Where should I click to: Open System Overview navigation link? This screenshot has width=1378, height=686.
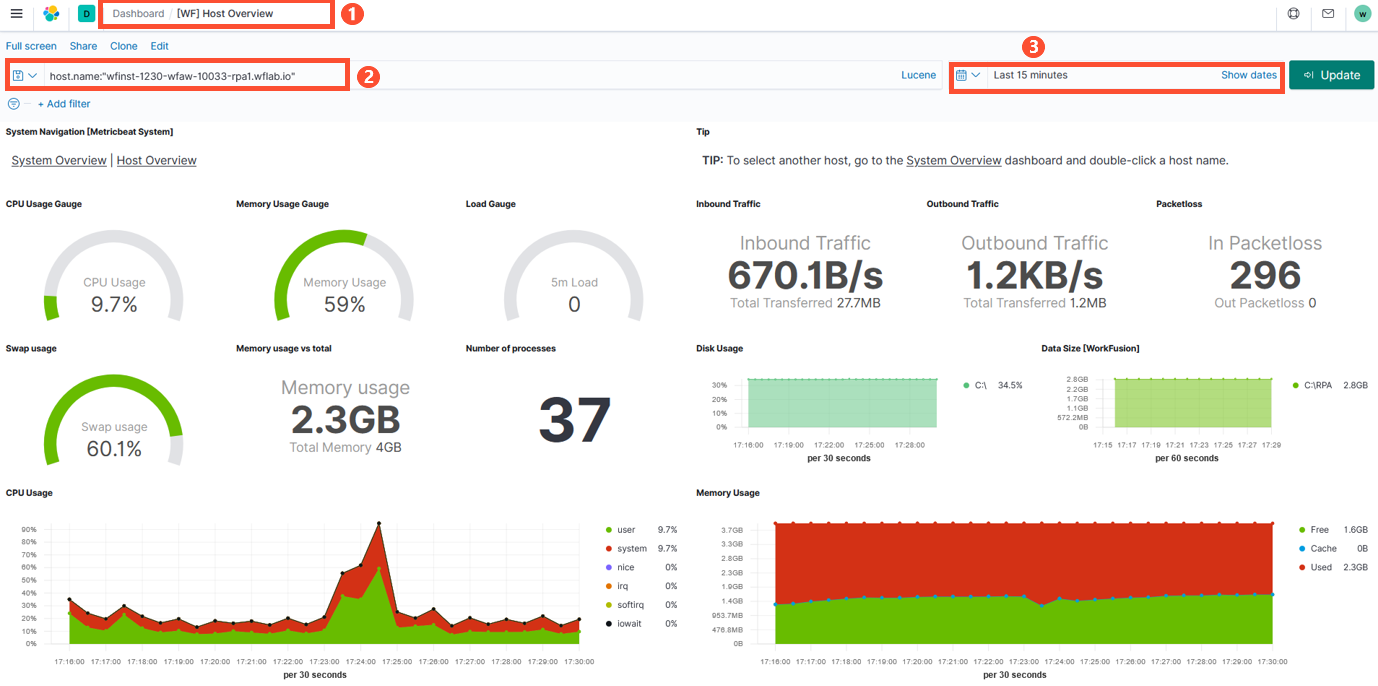click(x=59, y=160)
